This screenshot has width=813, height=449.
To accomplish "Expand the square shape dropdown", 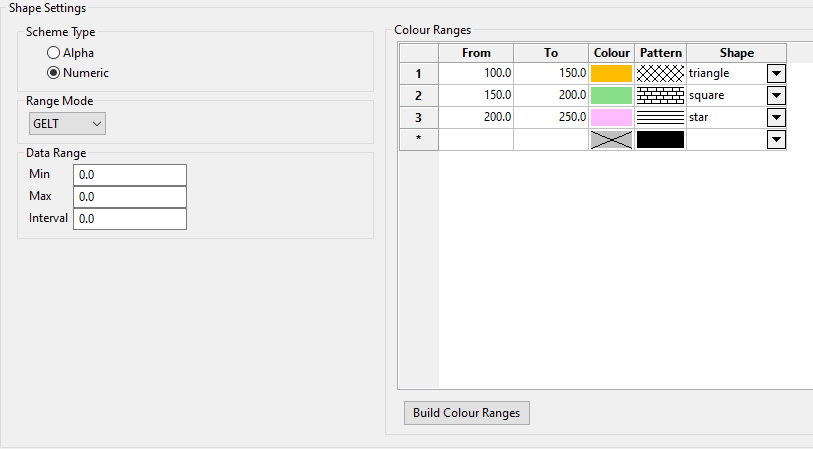I will (776, 95).
